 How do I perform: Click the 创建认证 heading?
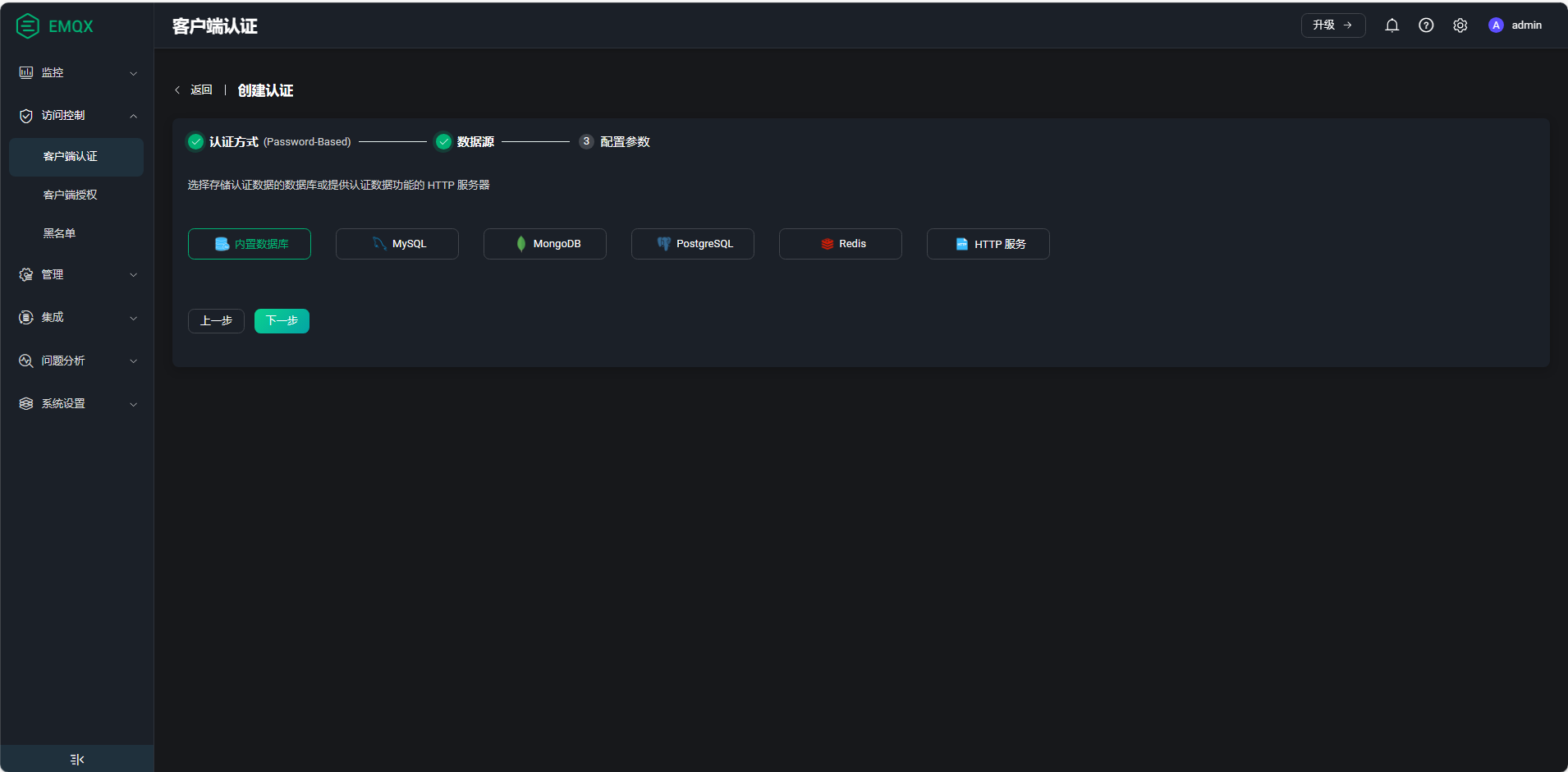pyautogui.click(x=265, y=90)
